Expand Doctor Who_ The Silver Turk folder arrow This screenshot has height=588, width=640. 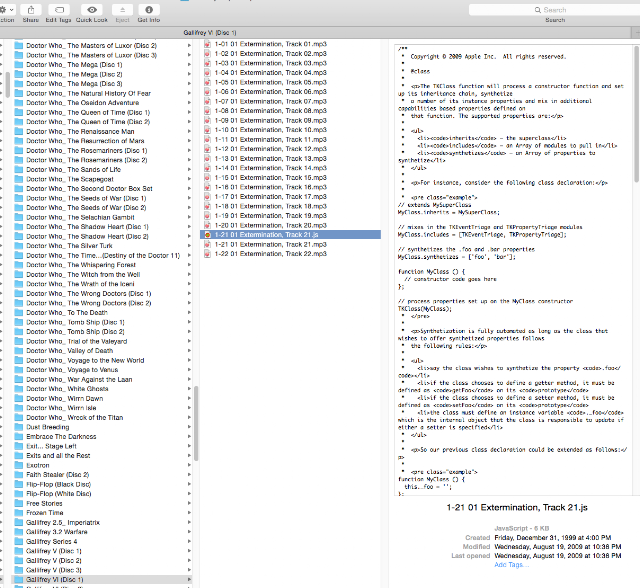click(x=189, y=246)
